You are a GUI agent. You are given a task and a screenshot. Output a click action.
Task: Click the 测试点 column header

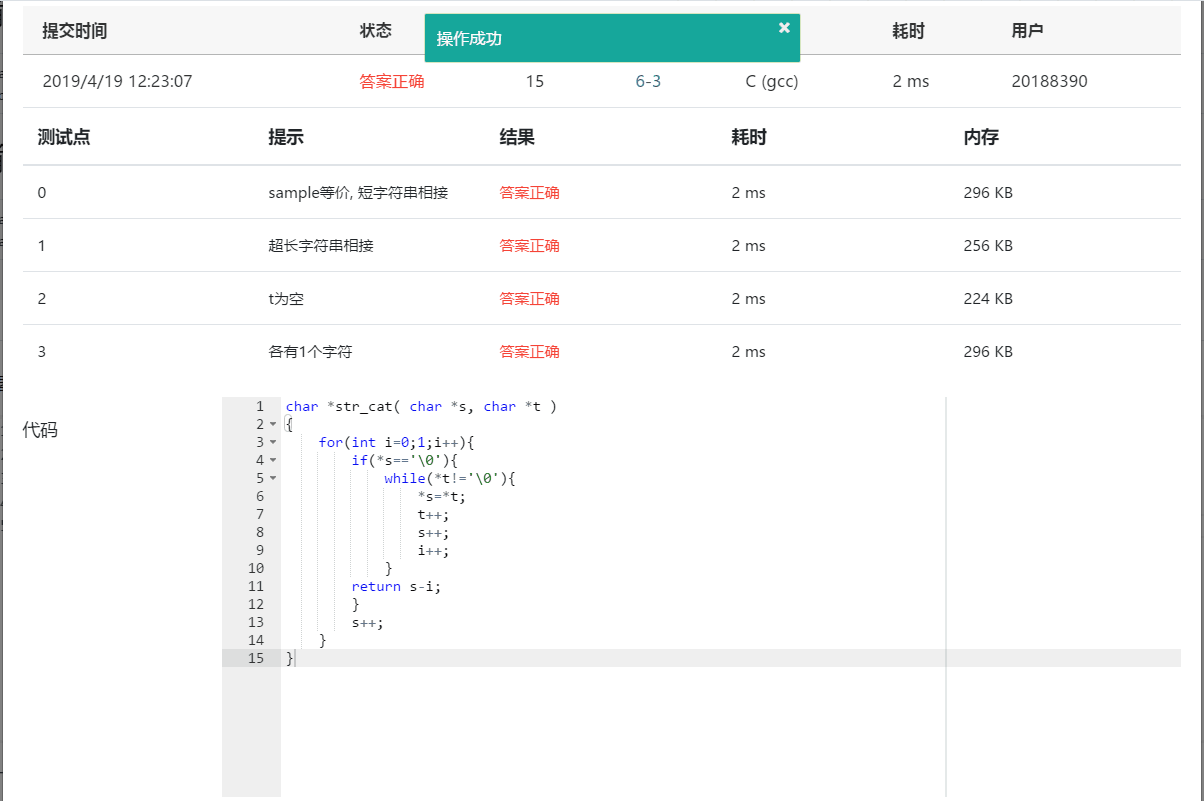point(64,137)
